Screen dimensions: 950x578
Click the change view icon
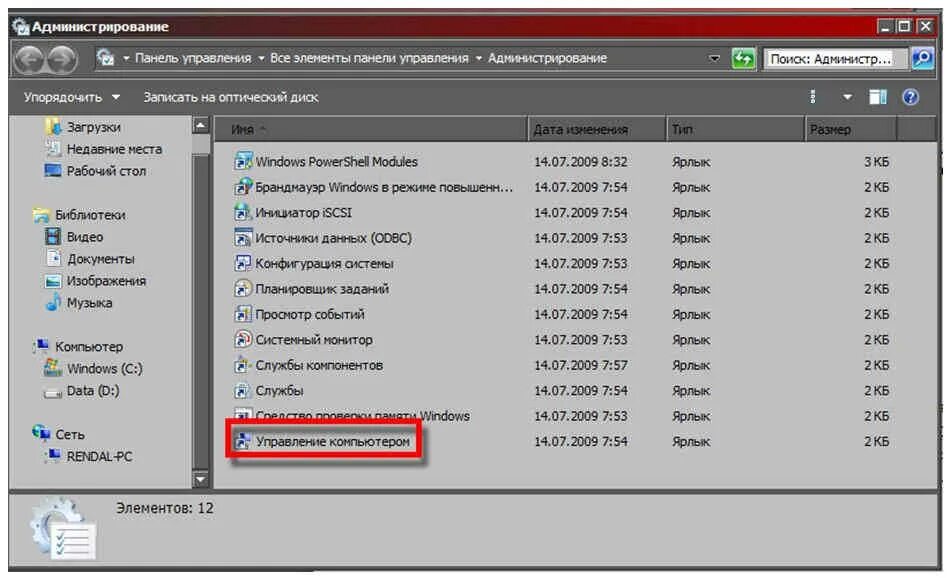pyautogui.click(x=813, y=97)
